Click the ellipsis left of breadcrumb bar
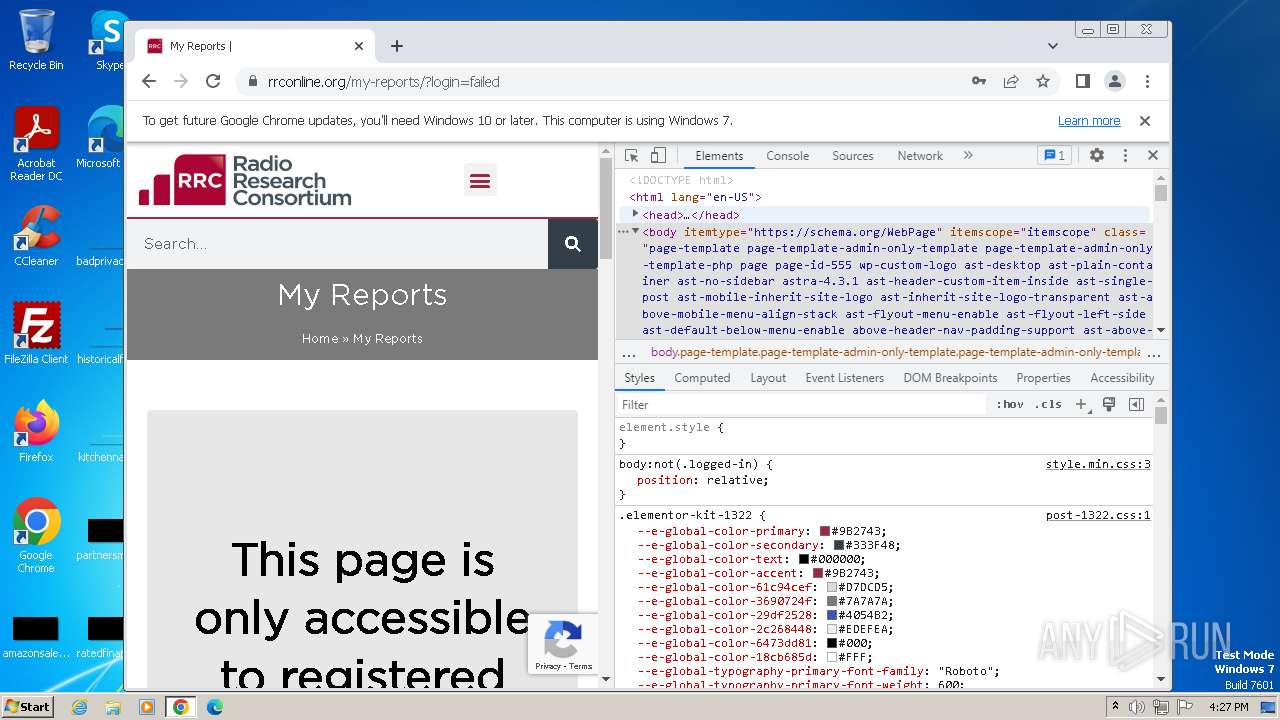The height and width of the screenshot is (720, 1280). coord(629,352)
